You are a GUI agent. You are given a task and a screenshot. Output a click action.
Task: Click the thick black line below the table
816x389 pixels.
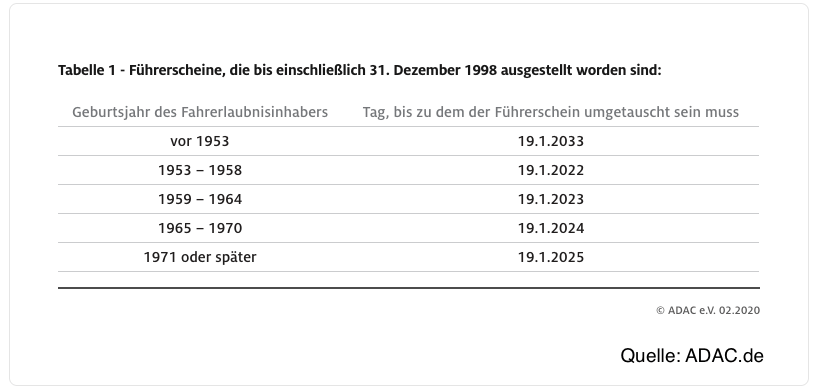point(409,287)
